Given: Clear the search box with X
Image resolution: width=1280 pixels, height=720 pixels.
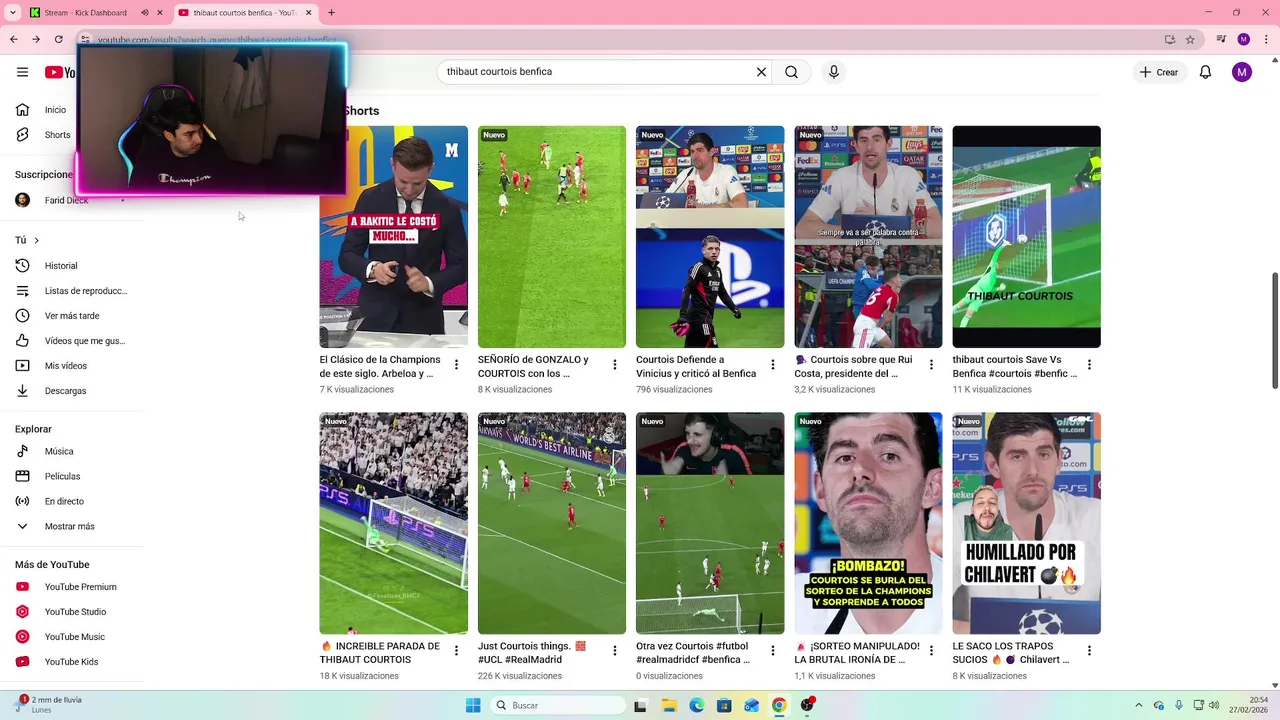Looking at the screenshot, I should pos(761,72).
